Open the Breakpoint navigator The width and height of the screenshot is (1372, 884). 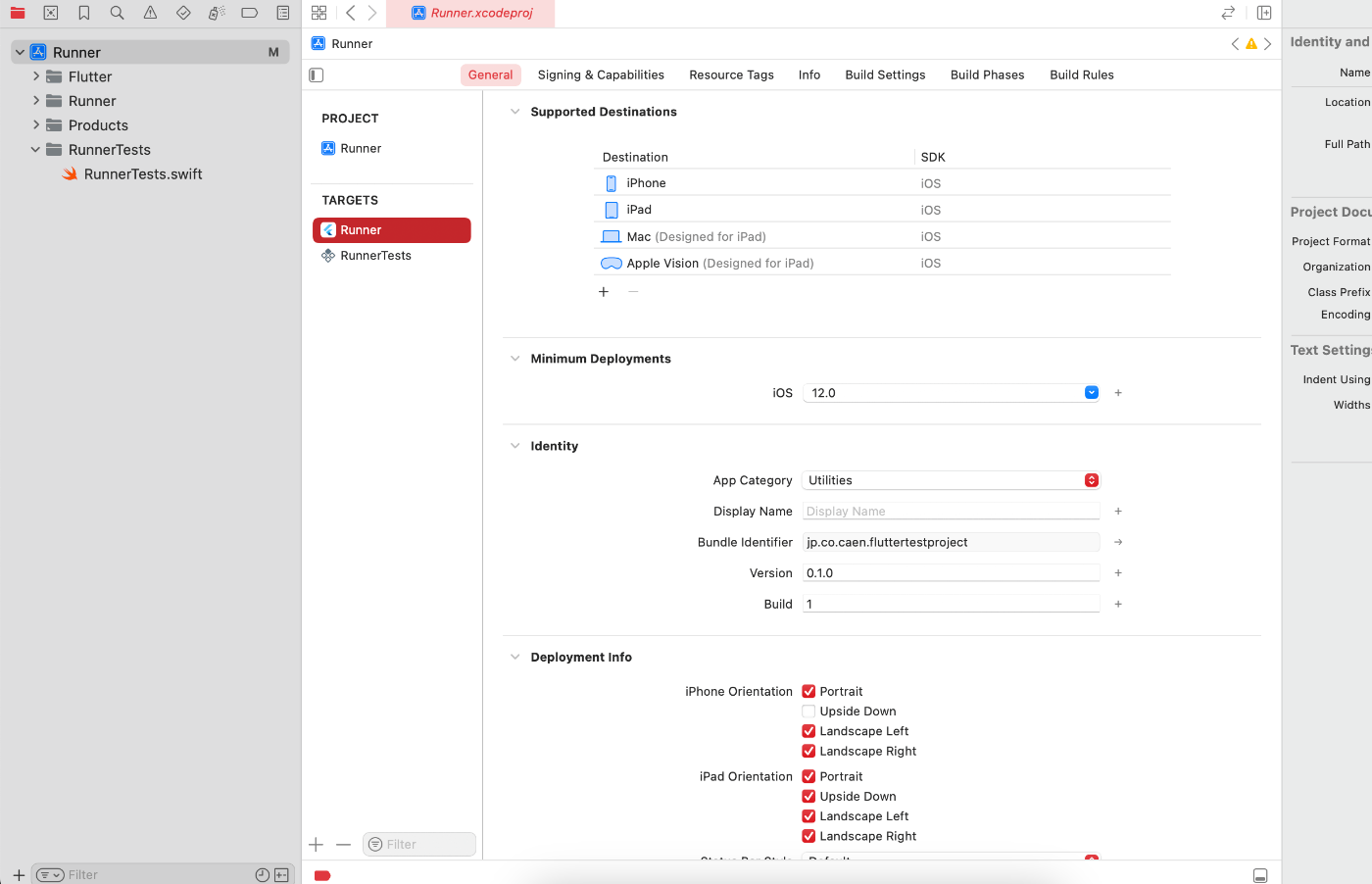(x=250, y=13)
